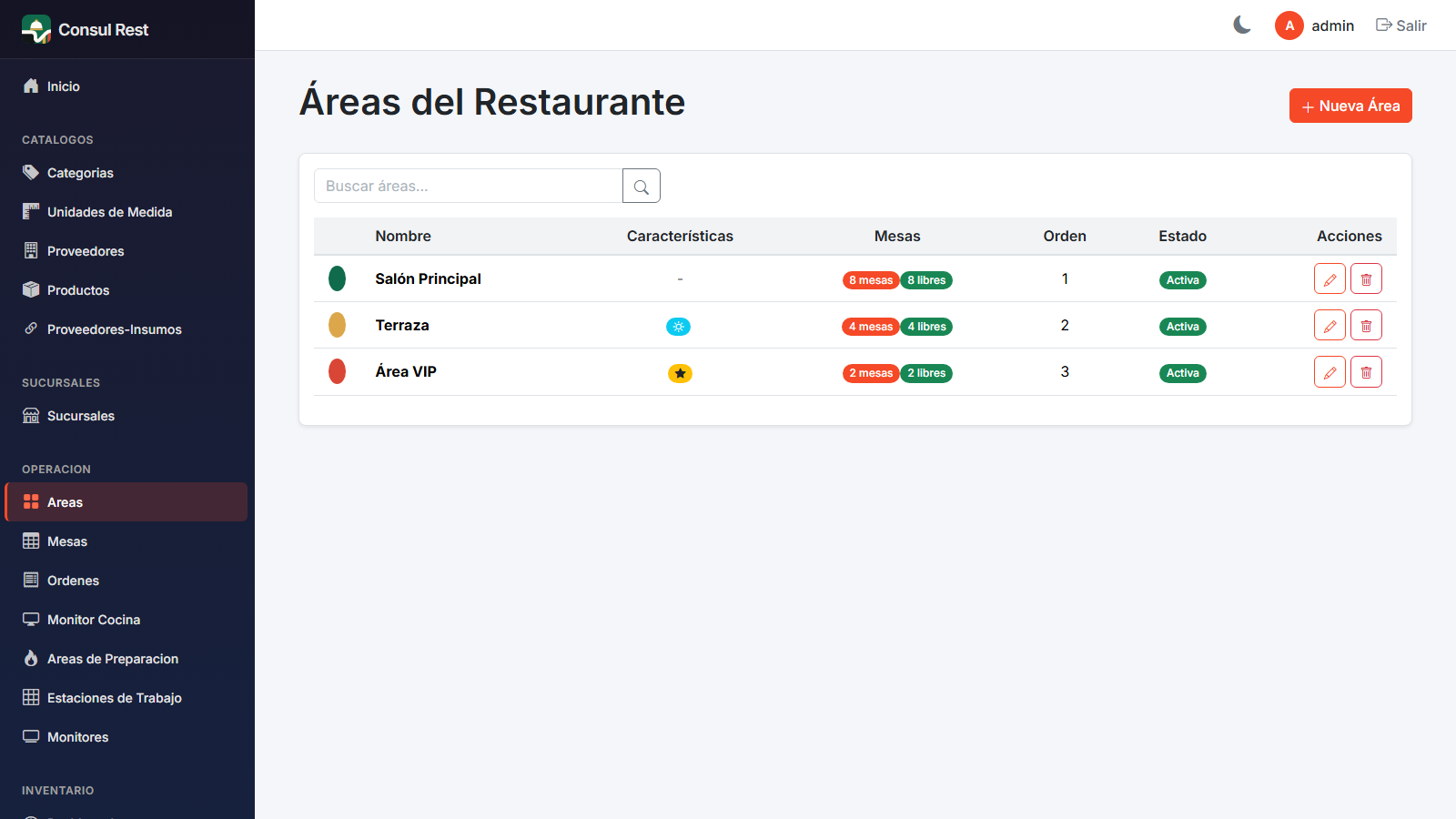Click the green Salón Principal color swatch
This screenshot has height=819, width=1456.
pyautogui.click(x=337, y=278)
